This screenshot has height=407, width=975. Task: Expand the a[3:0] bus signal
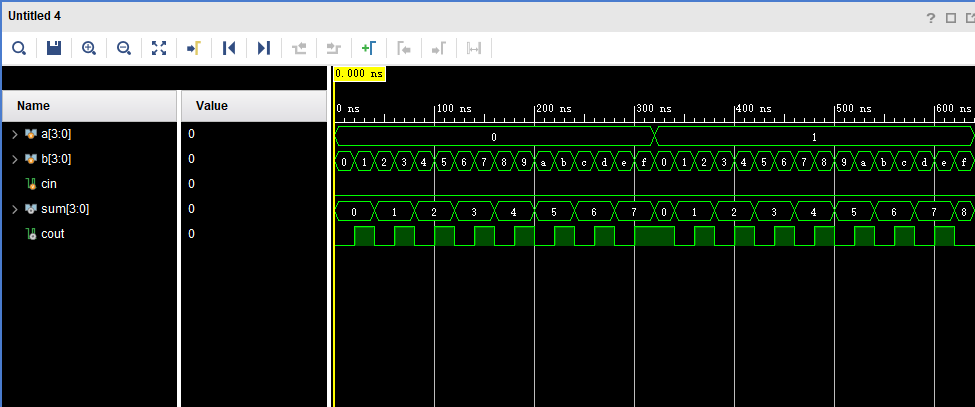click(x=14, y=134)
